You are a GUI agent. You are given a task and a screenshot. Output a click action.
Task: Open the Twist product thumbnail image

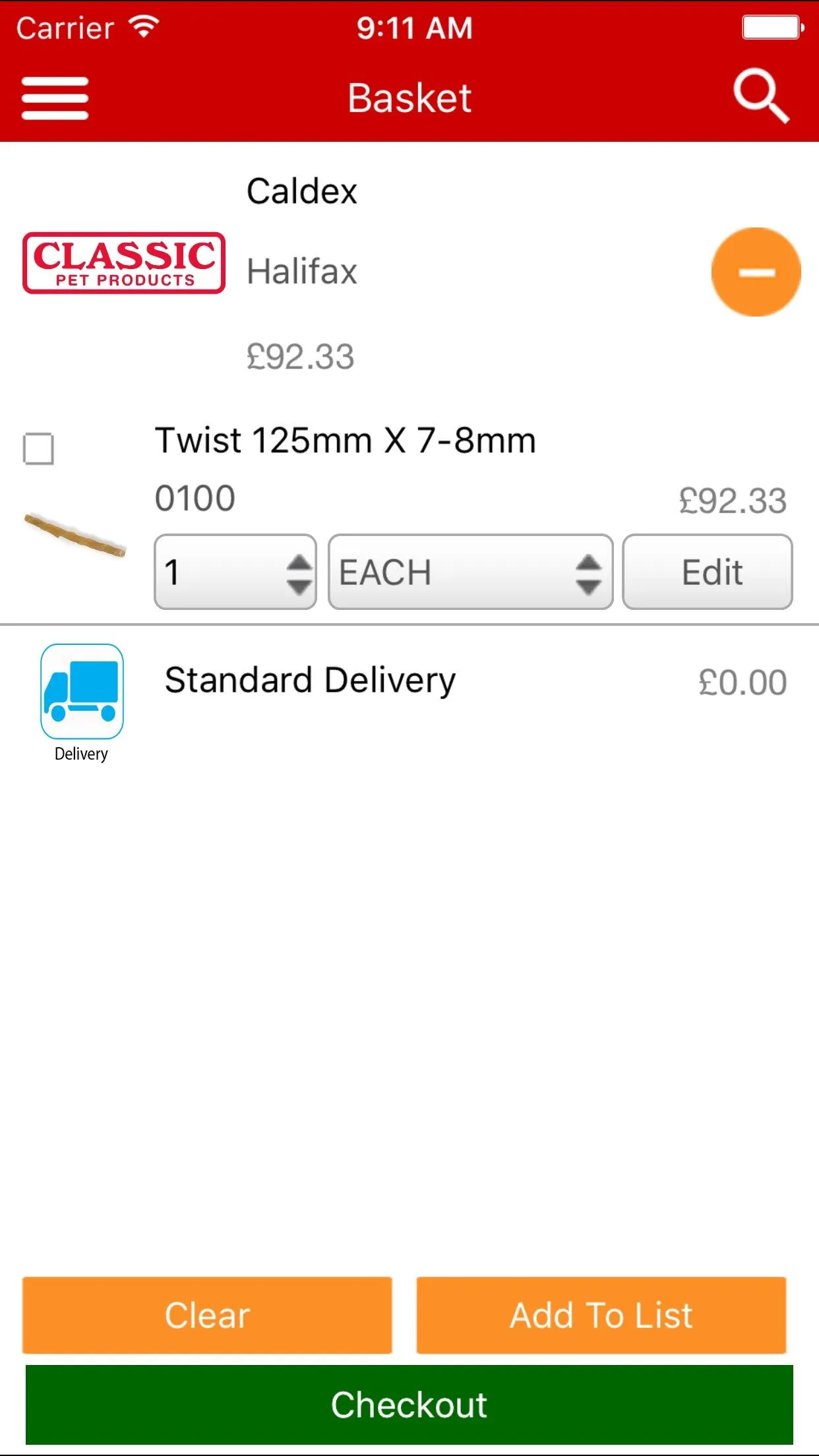(x=75, y=533)
